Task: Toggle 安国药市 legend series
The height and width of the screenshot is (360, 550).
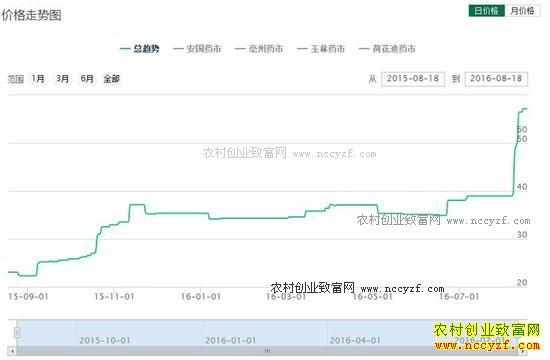Action: 197,49
